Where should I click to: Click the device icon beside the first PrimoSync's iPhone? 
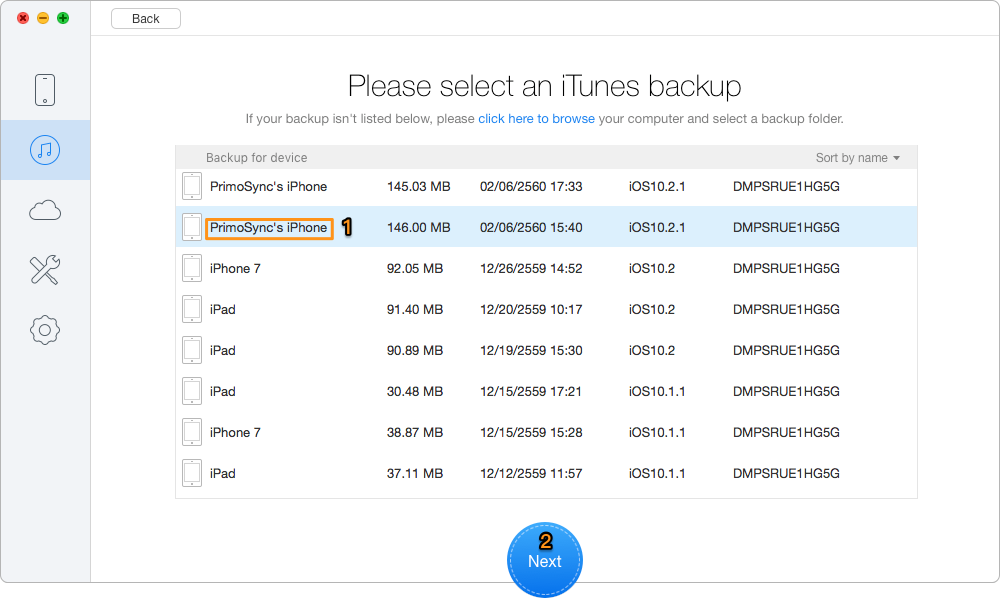(191, 186)
